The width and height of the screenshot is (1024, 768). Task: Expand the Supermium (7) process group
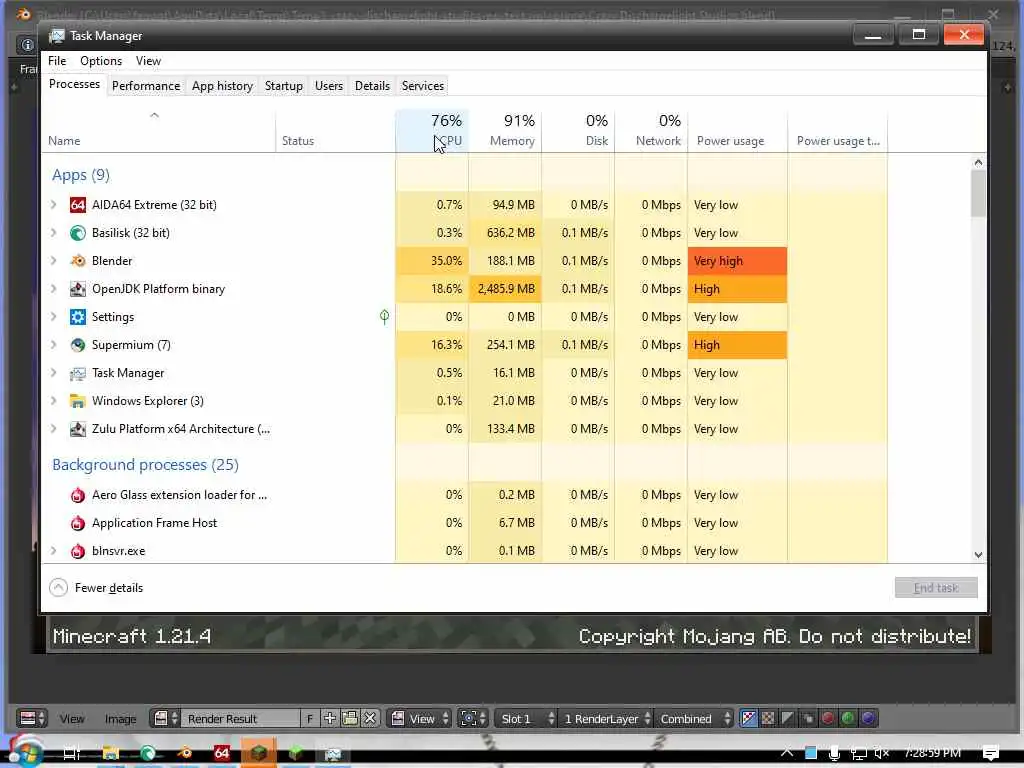pos(54,345)
